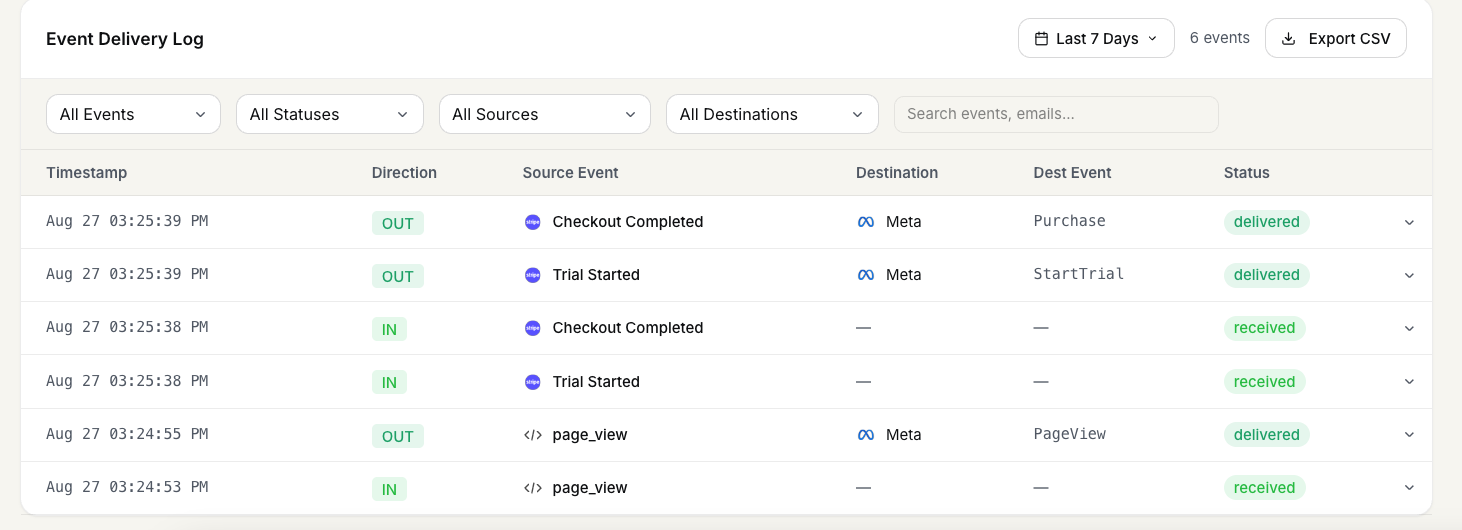
Task: Click code icon on the received page_view row
Action: [533, 488]
